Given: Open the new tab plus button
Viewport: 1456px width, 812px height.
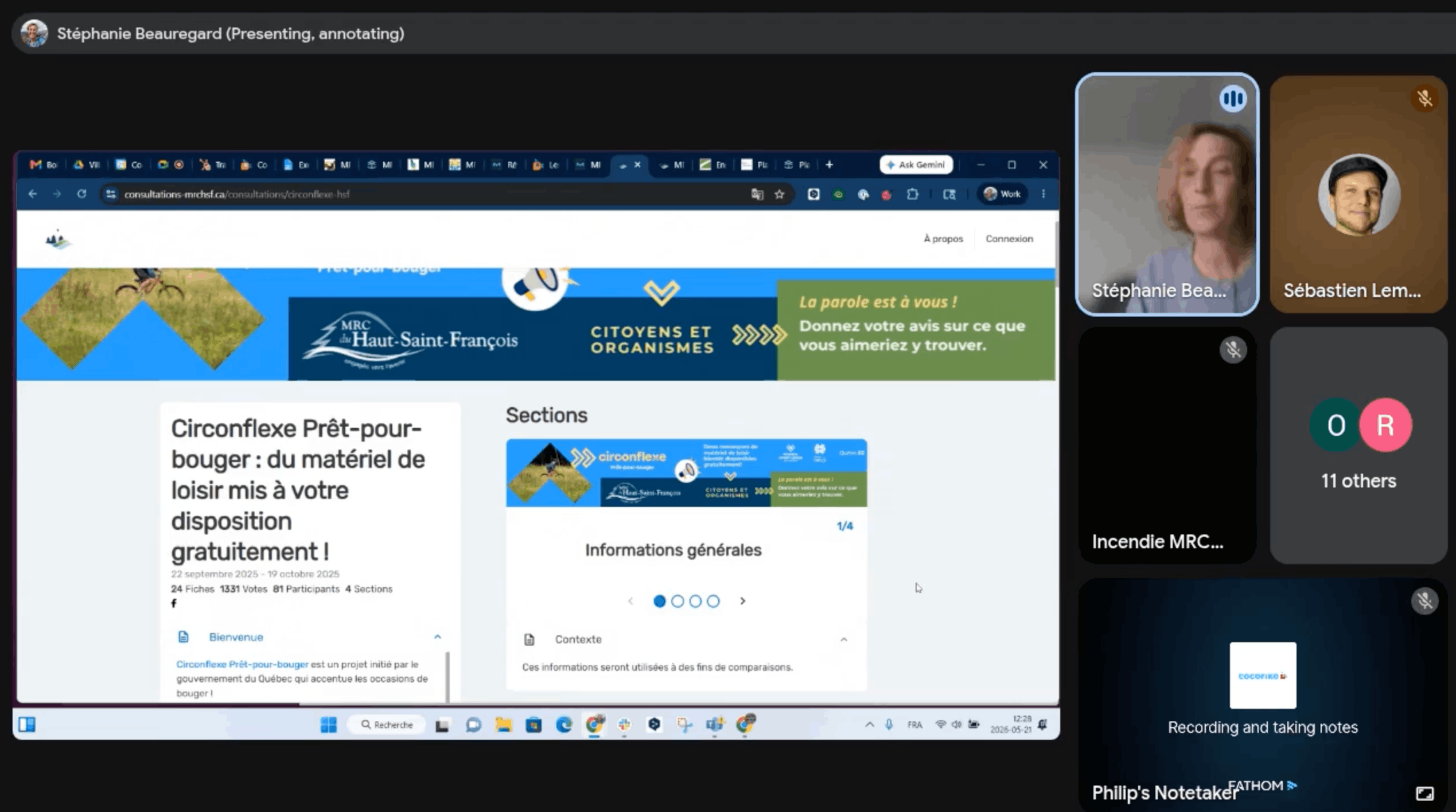Looking at the screenshot, I should click(829, 165).
